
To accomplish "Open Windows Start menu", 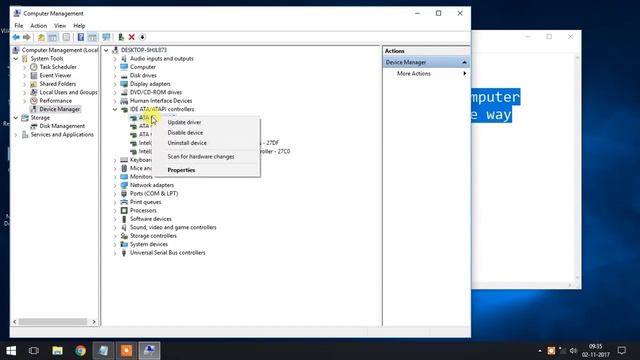I will [11, 351].
